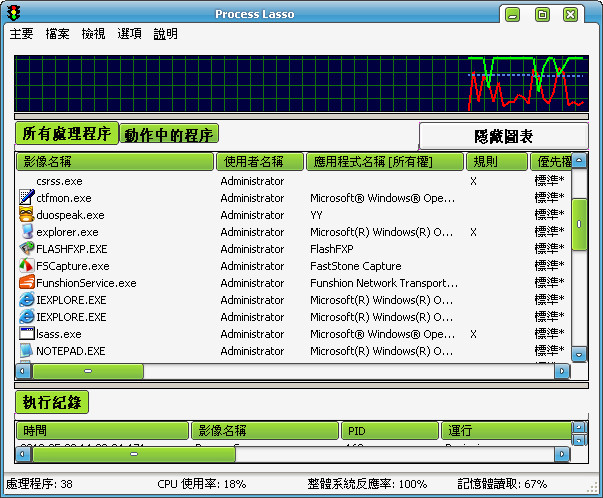The image size is (603, 498).
Task: Click process list horizontal scrollbar right arrow
Action: [562, 371]
